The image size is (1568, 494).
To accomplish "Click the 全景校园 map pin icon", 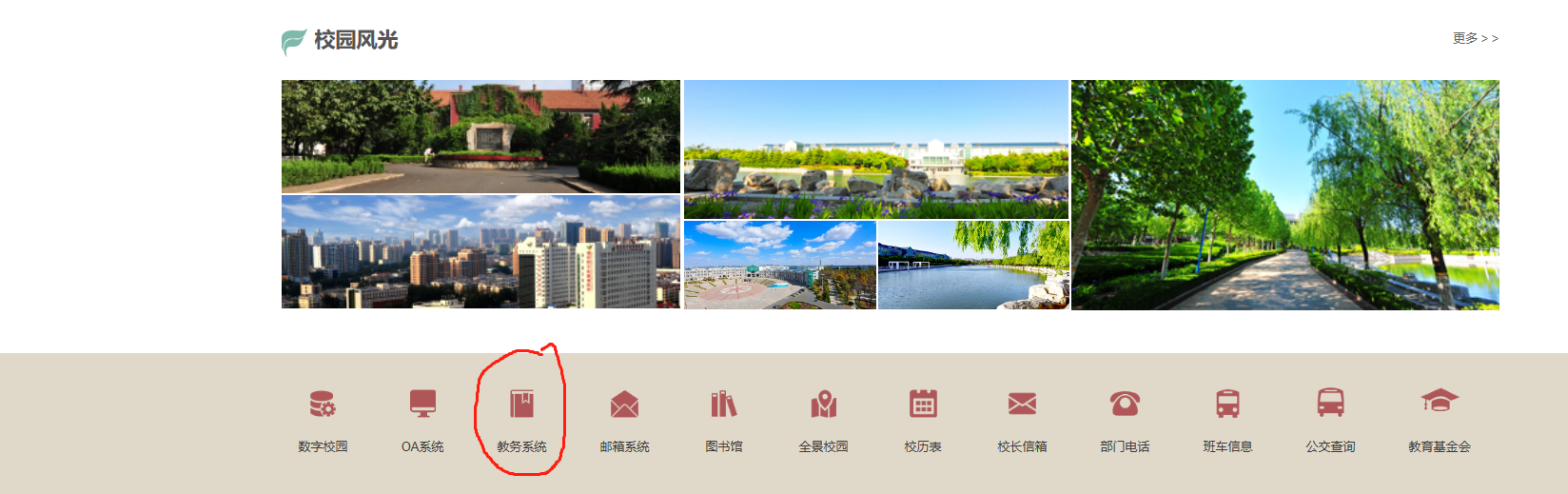I will coord(824,405).
